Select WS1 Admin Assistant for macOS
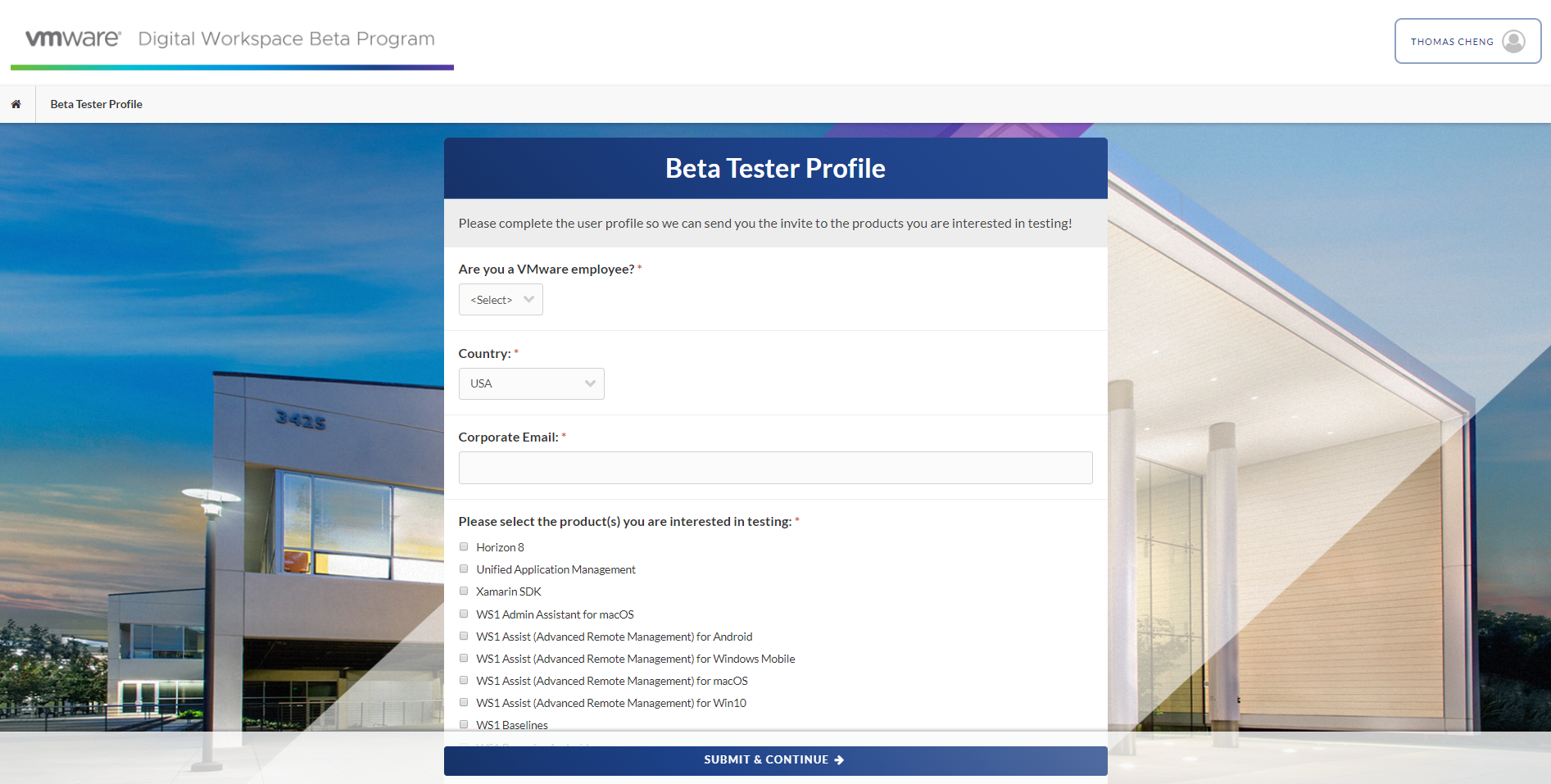This screenshot has width=1551, height=784. click(464, 614)
